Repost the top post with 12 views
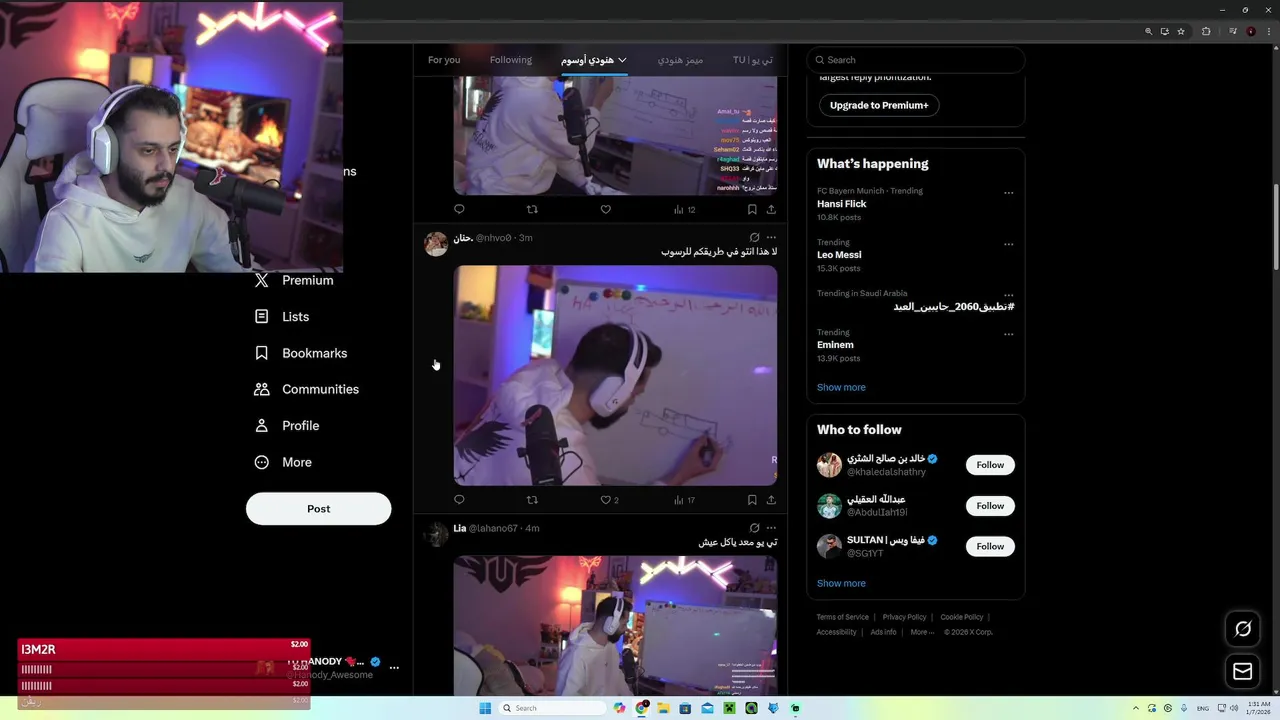This screenshot has width=1280, height=720. (532, 209)
